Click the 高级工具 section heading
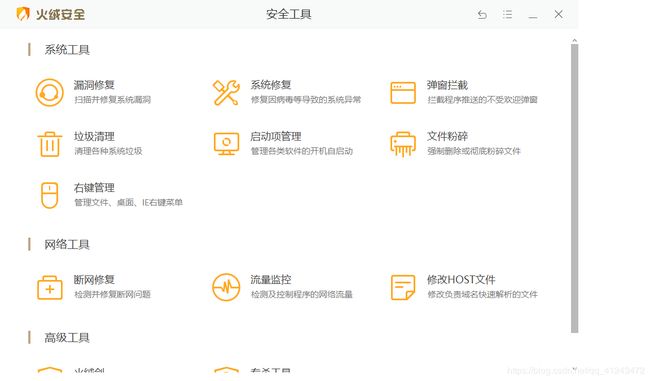The image size is (650, 381). tap(67, 338)
